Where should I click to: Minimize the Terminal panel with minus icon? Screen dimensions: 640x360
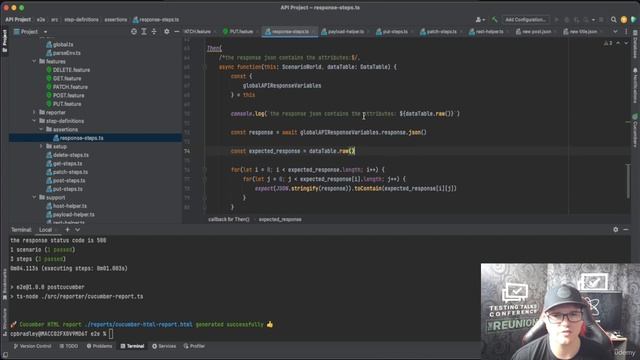click(x=626, y=230)
